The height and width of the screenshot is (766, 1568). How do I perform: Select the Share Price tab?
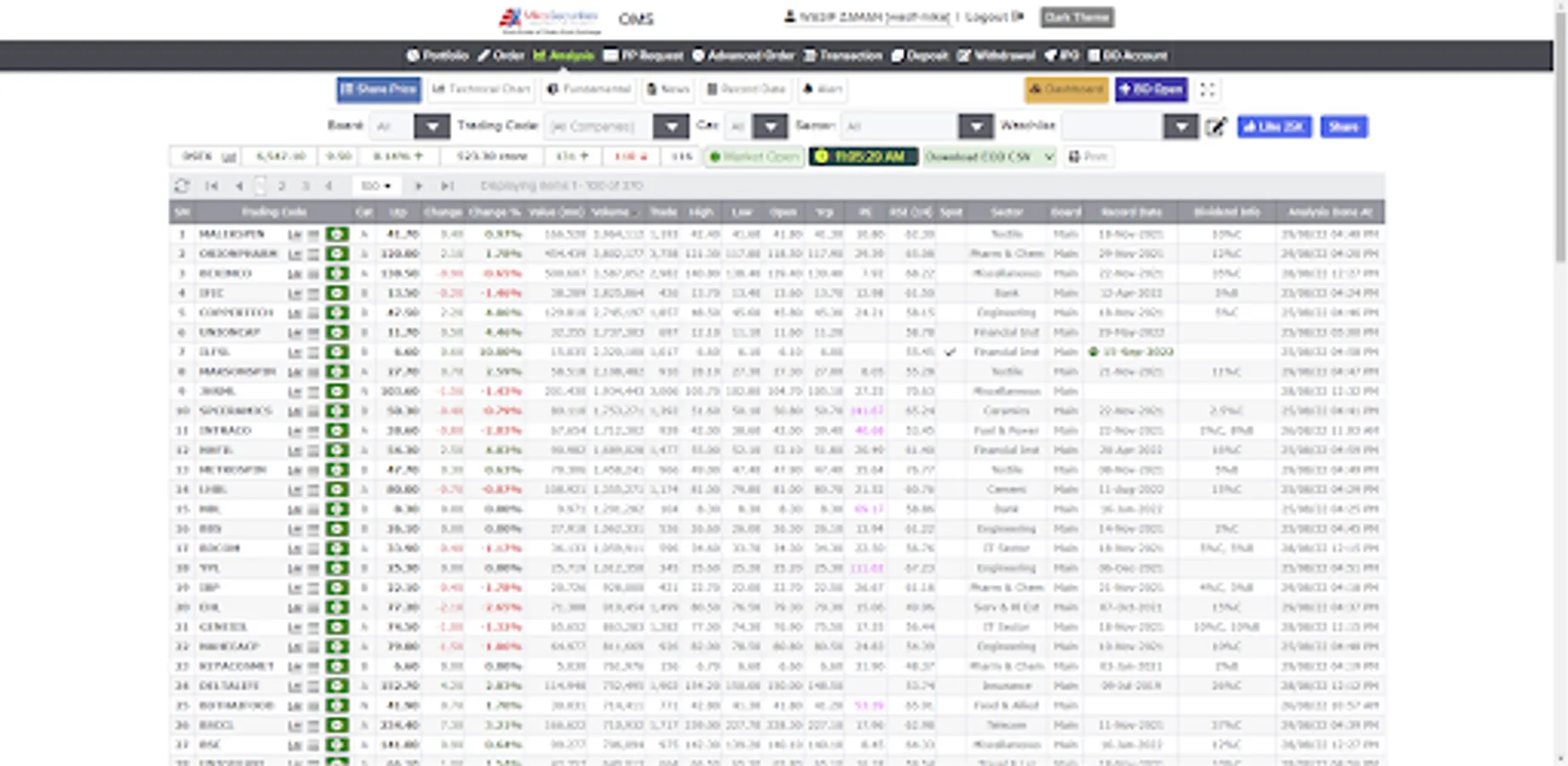(379, 89)
